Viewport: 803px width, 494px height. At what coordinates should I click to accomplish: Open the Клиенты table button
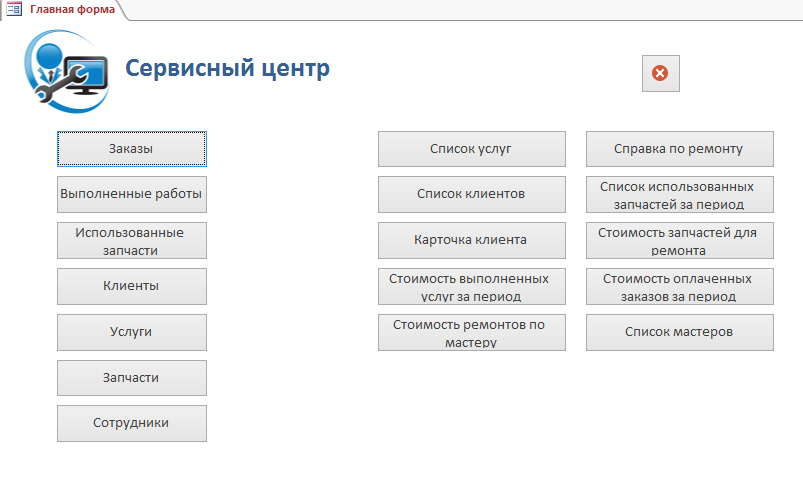pos(132,286)
